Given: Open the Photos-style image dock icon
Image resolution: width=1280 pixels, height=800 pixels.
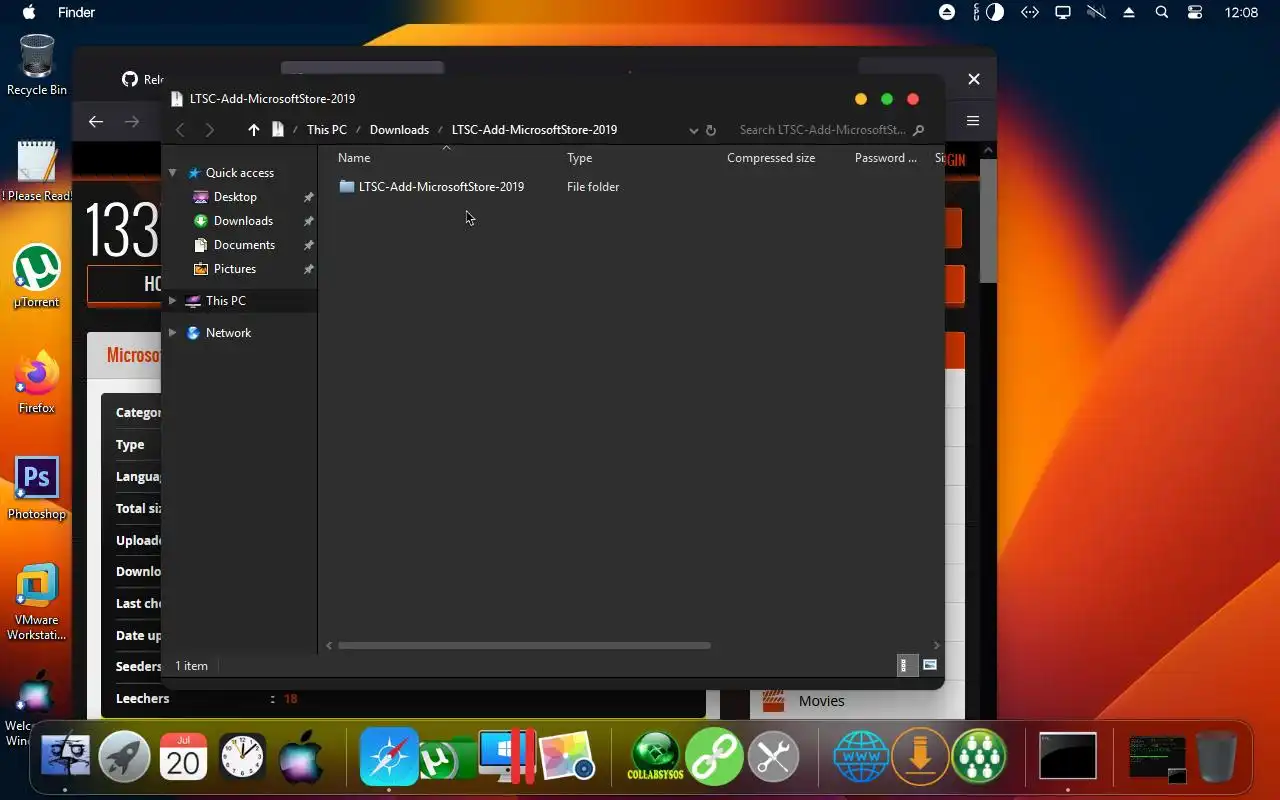Looking at the screenshot, I should tap(567, 757).
